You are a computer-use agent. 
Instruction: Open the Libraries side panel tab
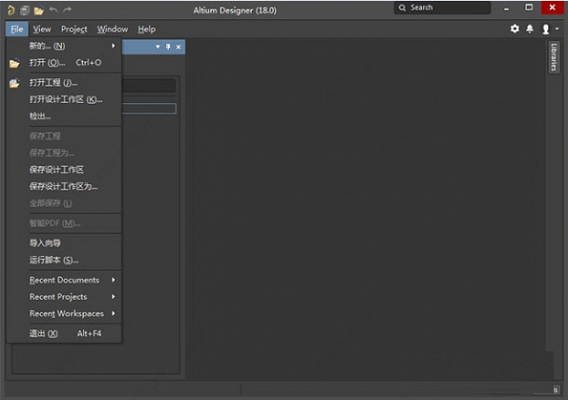554,57
